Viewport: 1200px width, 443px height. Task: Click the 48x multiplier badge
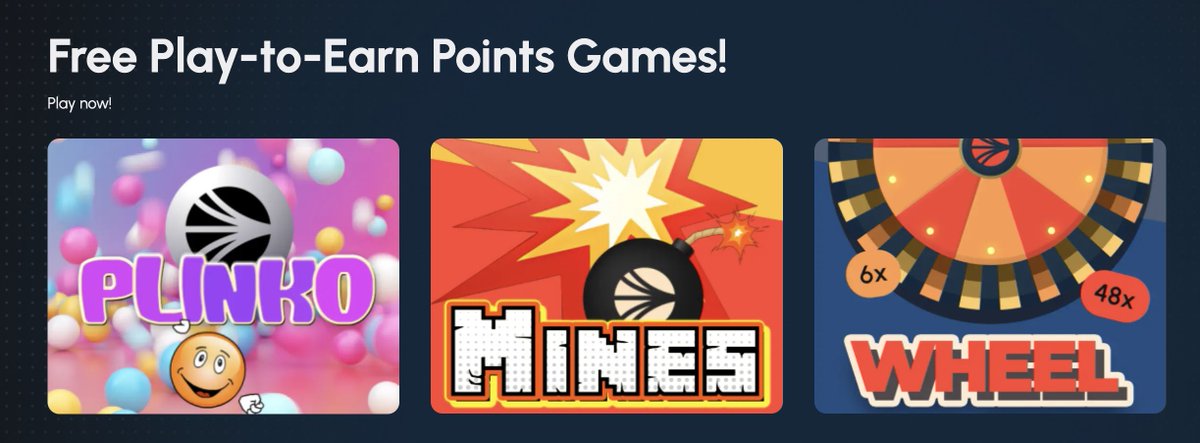pyautogui.click(x=1113, y=294)
